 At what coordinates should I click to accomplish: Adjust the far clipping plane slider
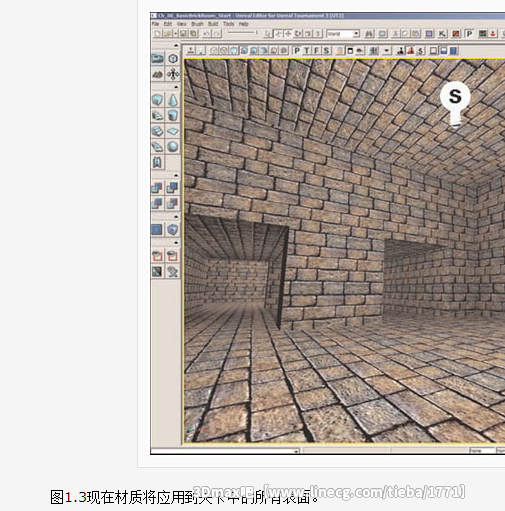pos(243,33)
